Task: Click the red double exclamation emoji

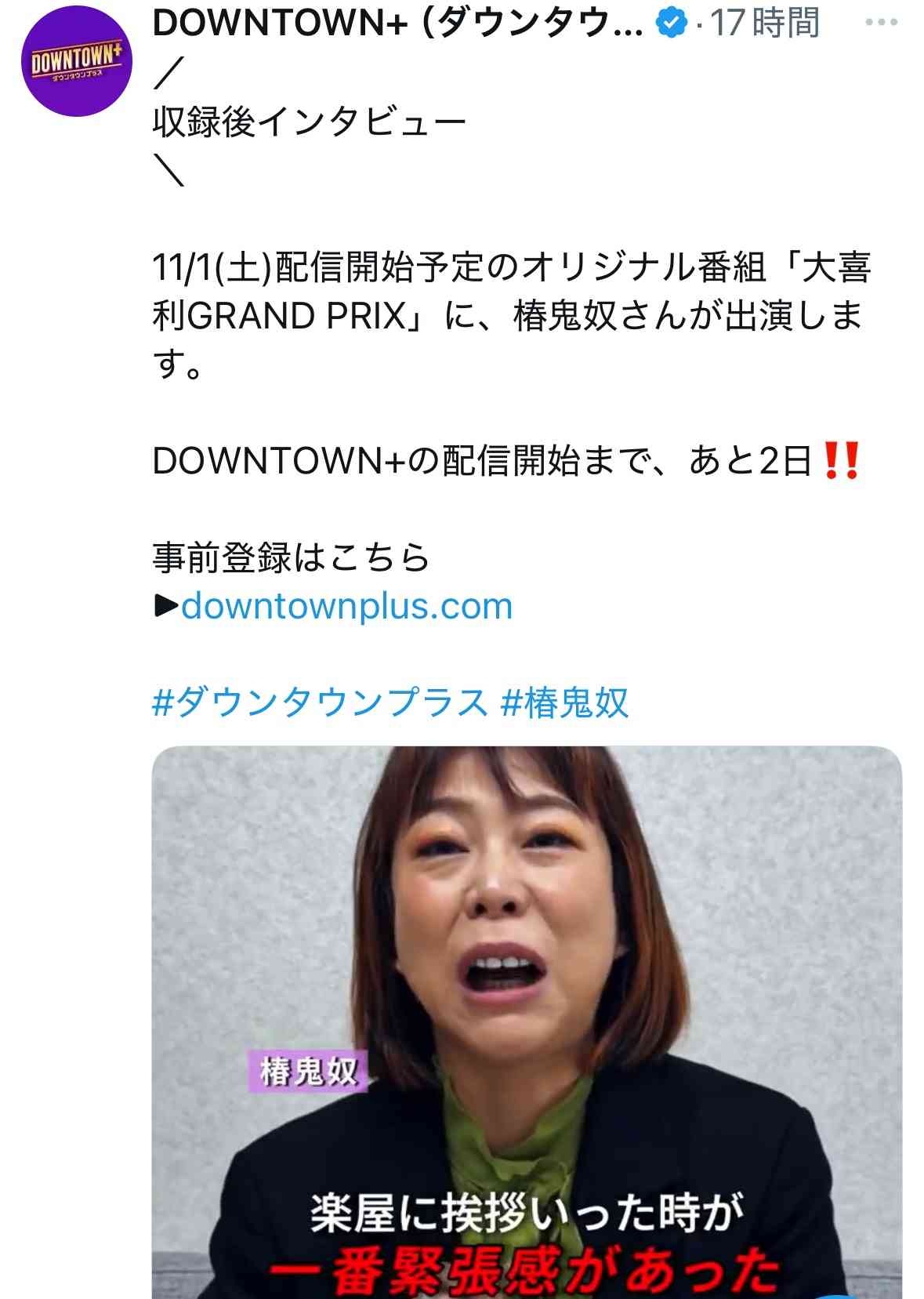Action: coord(842,460)
